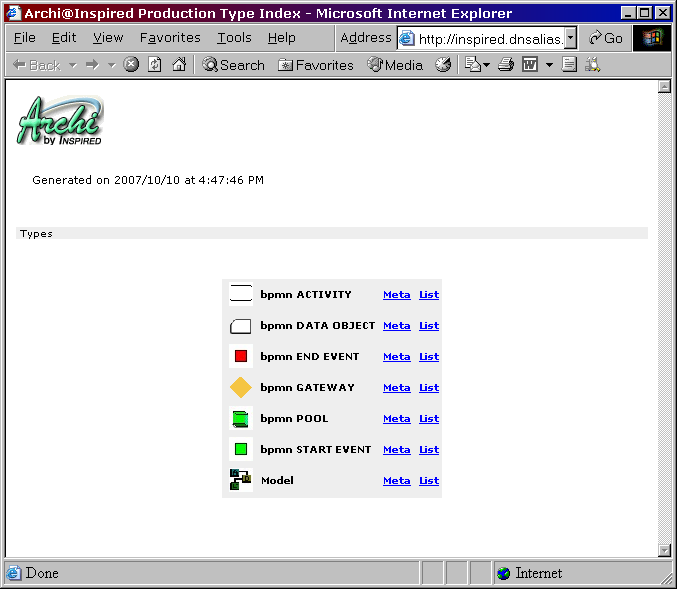Image resolution: width=677 pixels, height=589 pixels.
Task: Expand the Address bar dropdown
Action: (570, 38)
